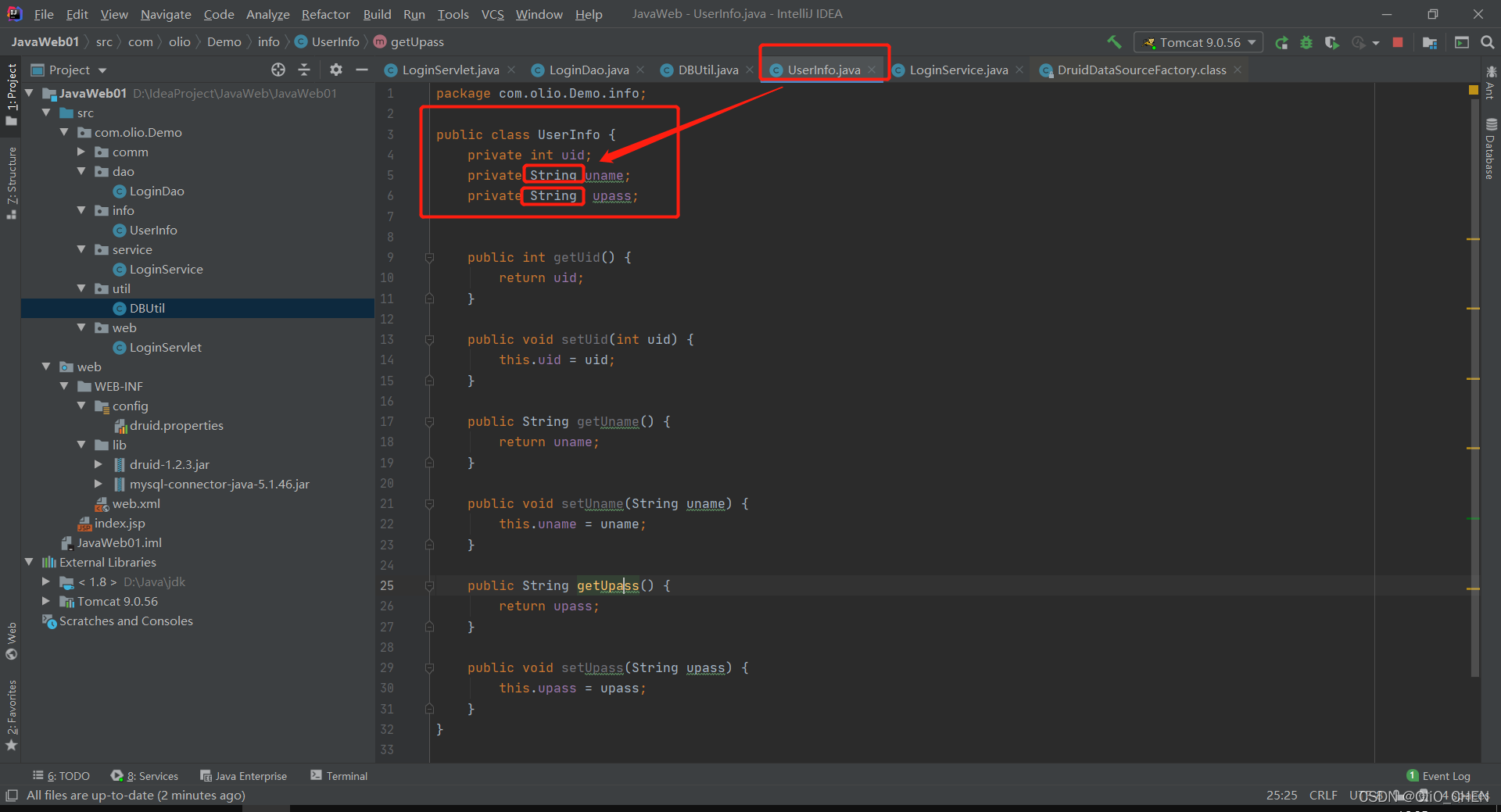Close the LoginServlet.java tab
This screenshot has height=812, width=1501.
pos(511,70)
